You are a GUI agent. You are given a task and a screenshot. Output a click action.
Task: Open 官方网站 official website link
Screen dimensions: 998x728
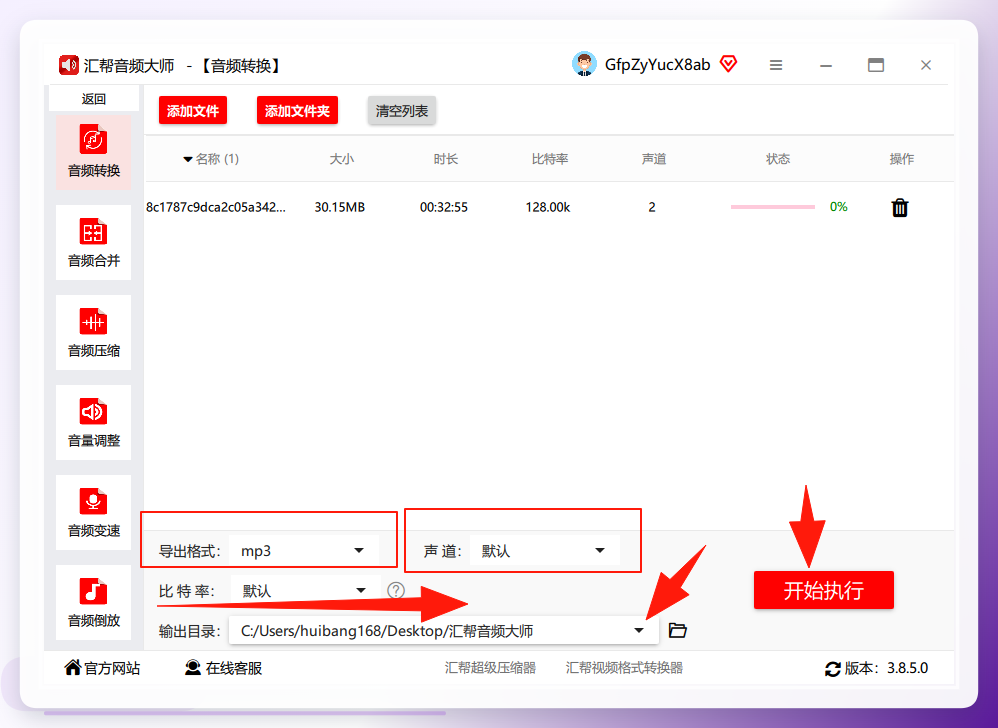pyautogui.click(x=102, y=668)
